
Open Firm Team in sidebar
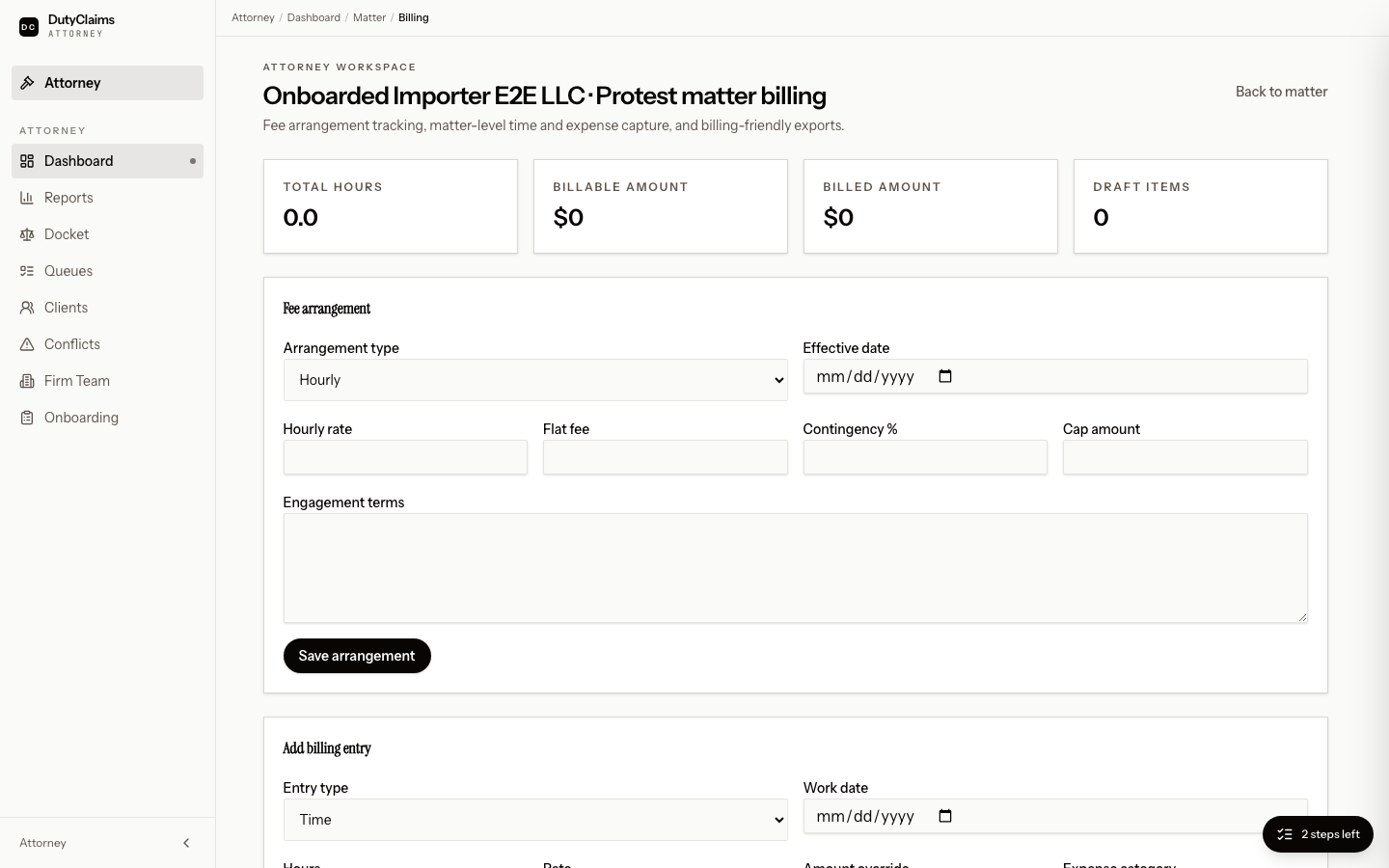pos(107,381)
